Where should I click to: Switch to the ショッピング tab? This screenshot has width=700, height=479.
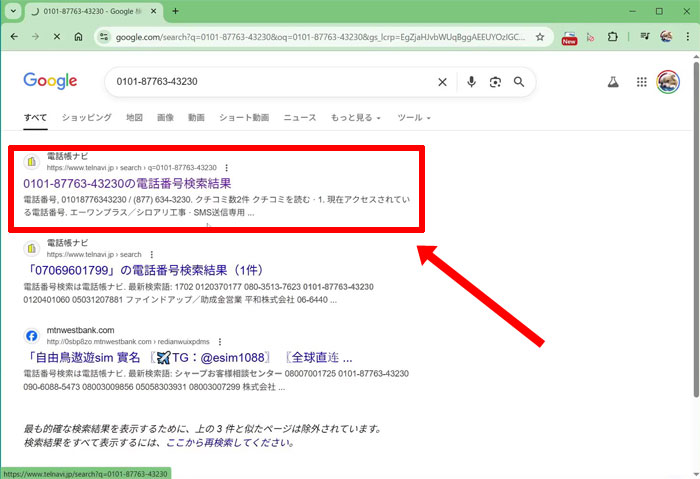(x=86, y=118)
